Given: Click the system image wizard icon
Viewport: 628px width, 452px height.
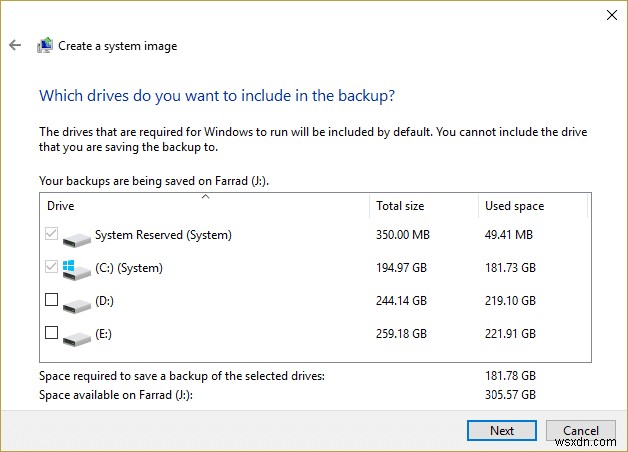Looking at the screenshot, I should click(45, 46).
